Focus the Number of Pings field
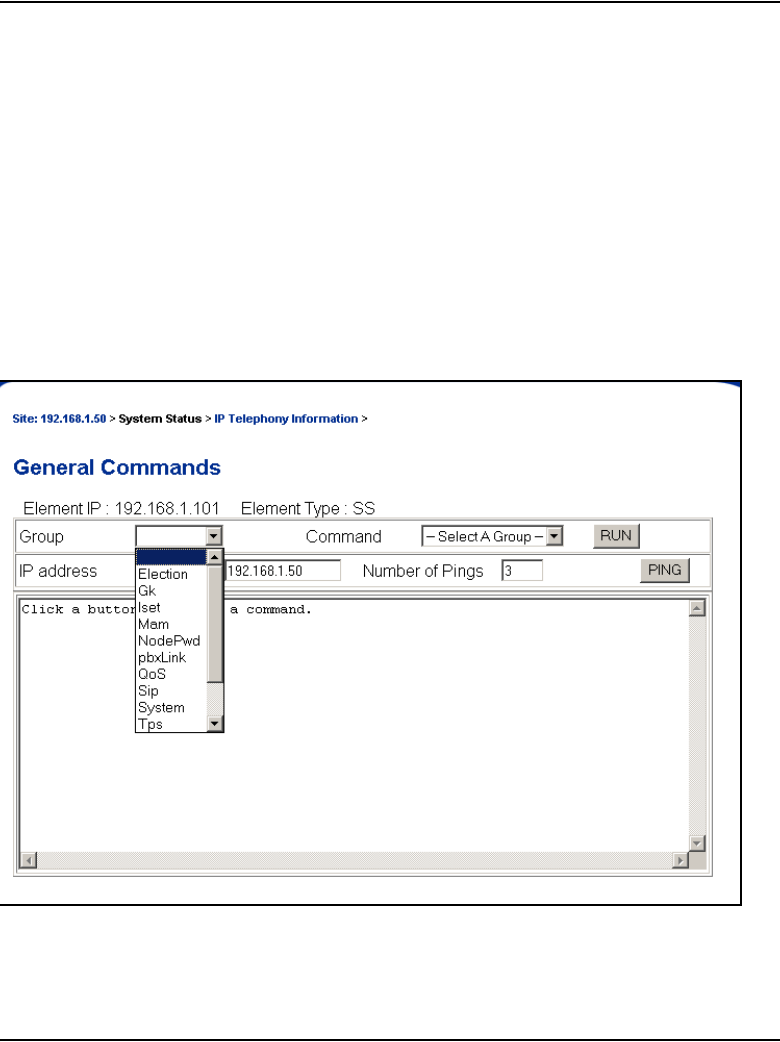The width and height of the screenshot is (780, 1042). pos(522,571)
